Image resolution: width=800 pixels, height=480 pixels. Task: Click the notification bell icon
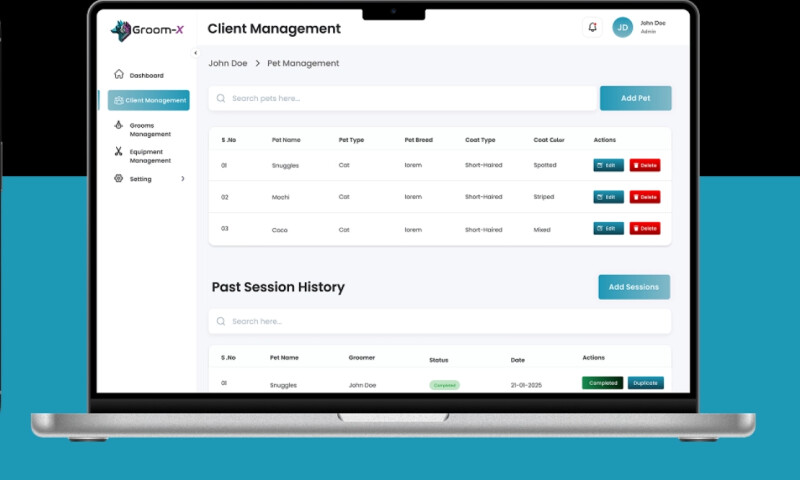[x=592, y=28]
